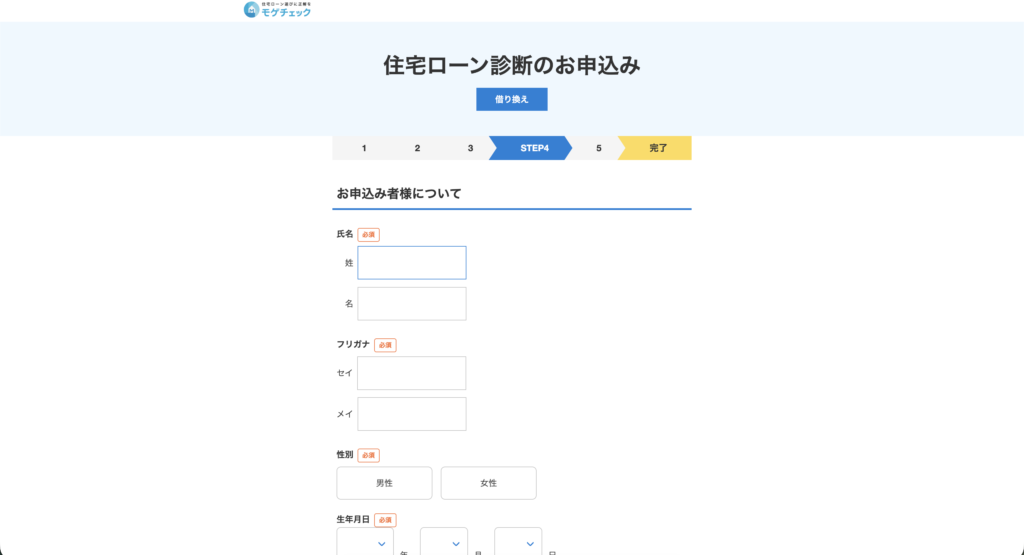Viewport: 1024px width, 555px height.
Task: Click the active STEP4 indicator
Action: (x=534, y=148)
